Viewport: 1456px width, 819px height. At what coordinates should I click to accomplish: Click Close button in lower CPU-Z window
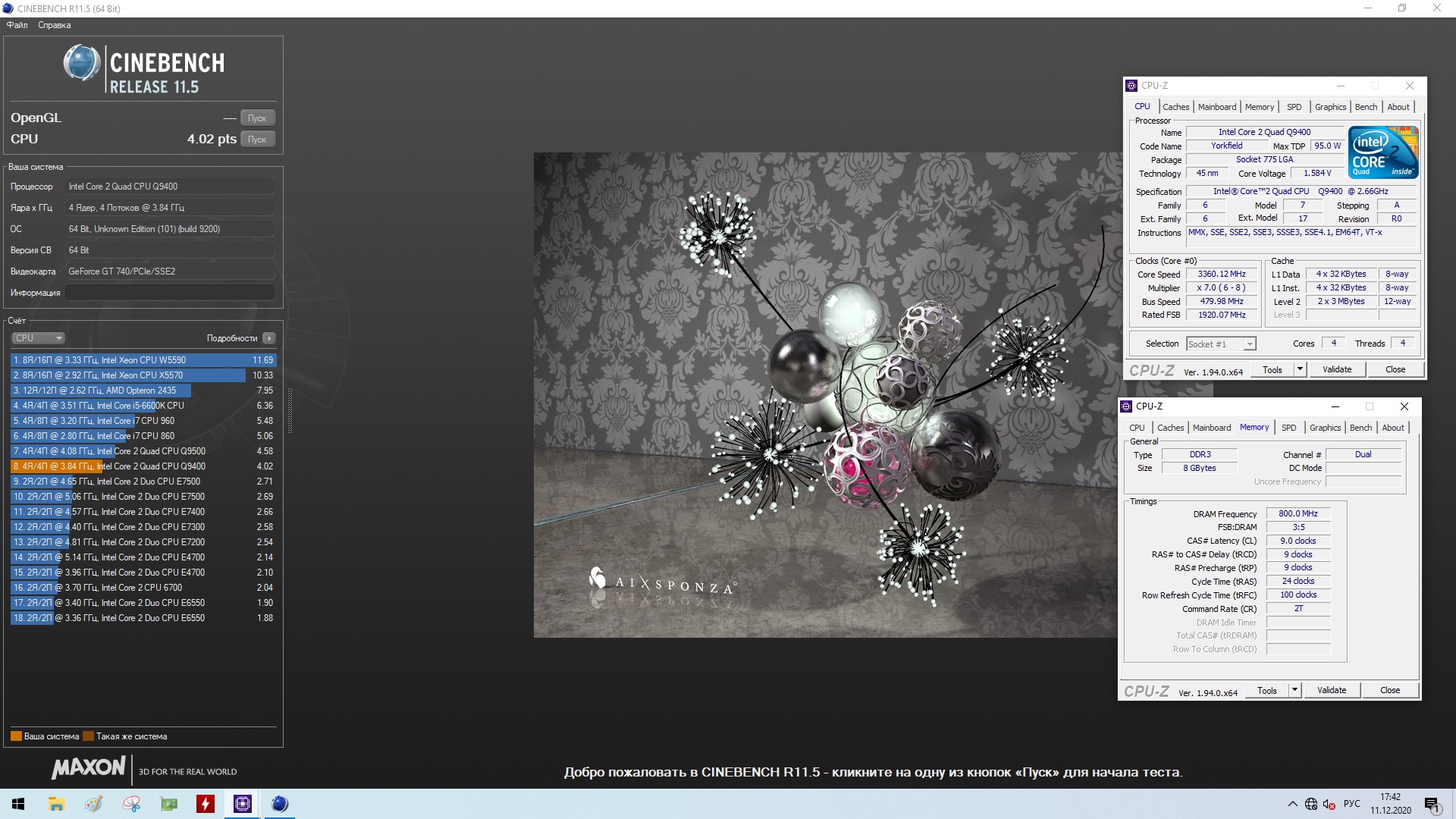tap(1390, 691)
